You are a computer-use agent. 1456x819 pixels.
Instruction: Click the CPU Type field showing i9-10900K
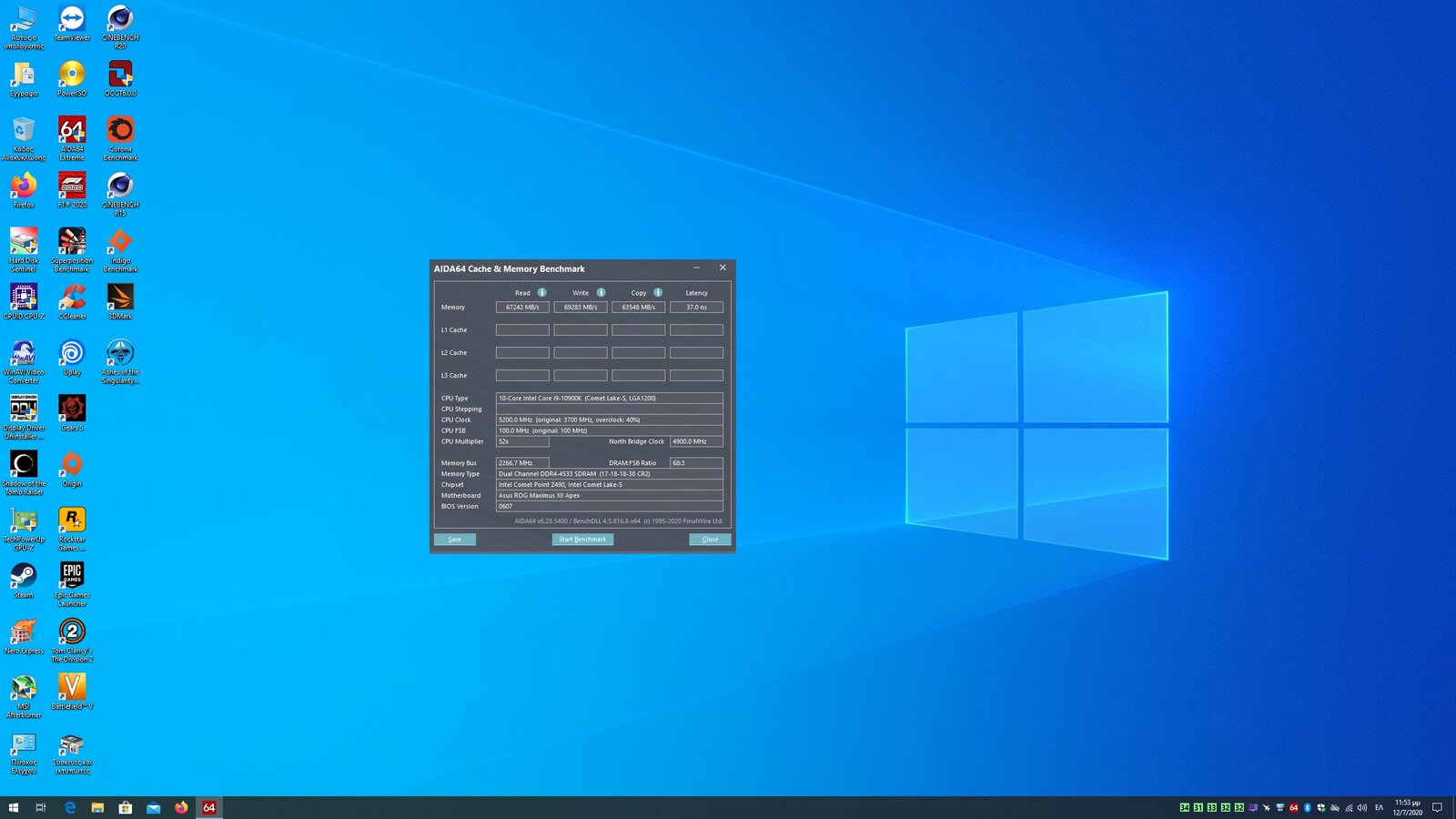(610, 398)
